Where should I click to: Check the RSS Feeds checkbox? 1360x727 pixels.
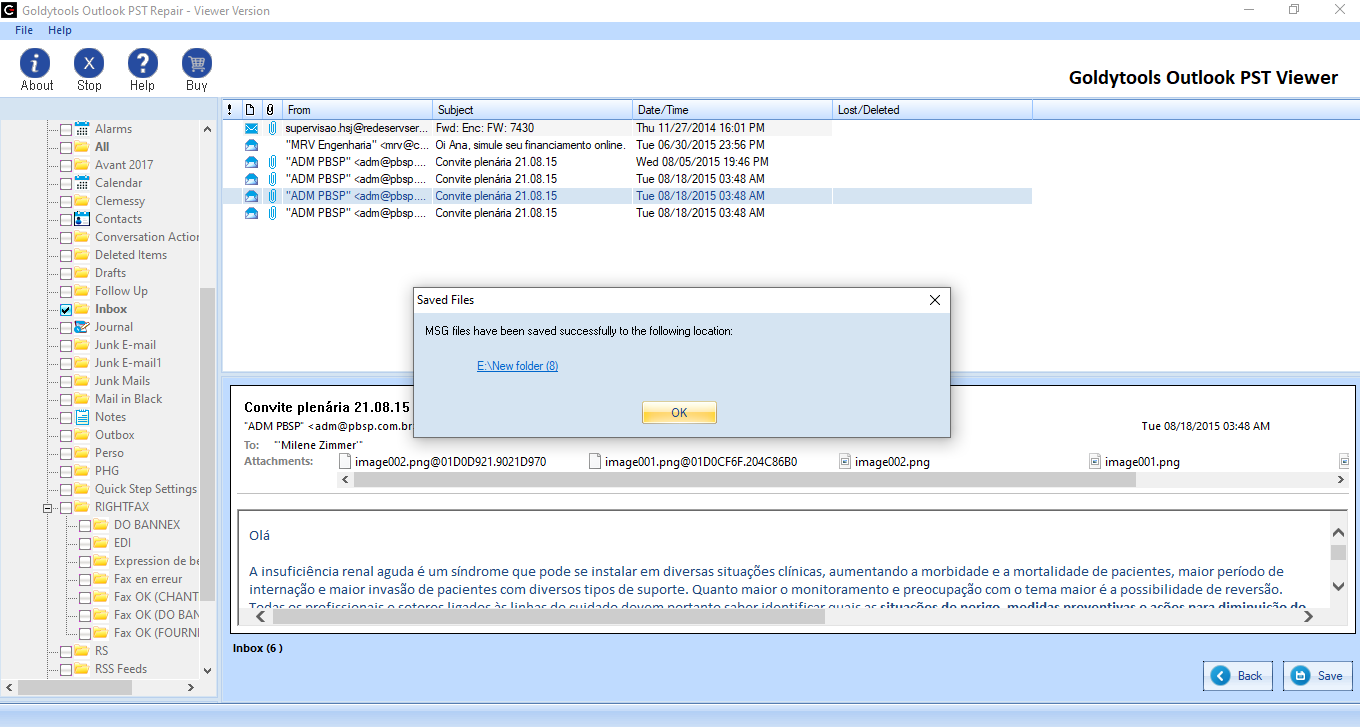(x=66, y=670)
